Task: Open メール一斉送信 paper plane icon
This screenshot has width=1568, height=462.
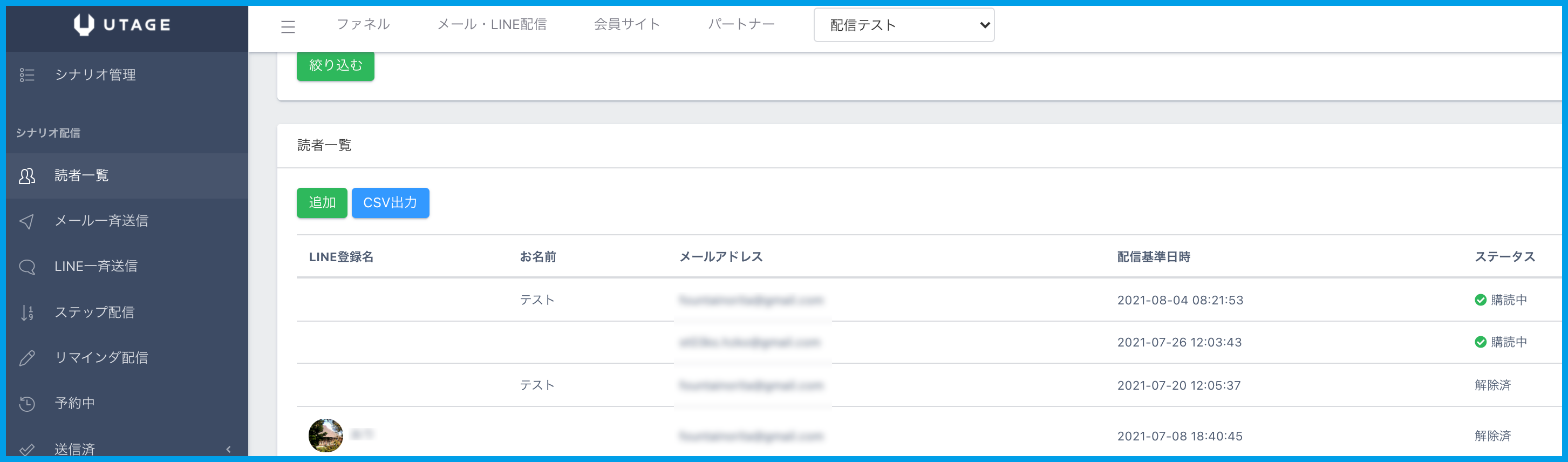Action: (27, 221)
